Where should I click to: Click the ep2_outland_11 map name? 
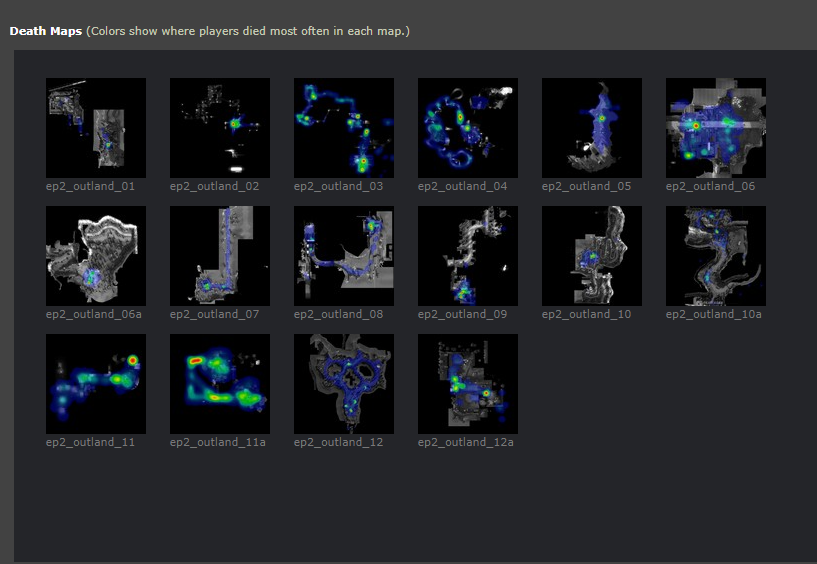tap(90, 443)
